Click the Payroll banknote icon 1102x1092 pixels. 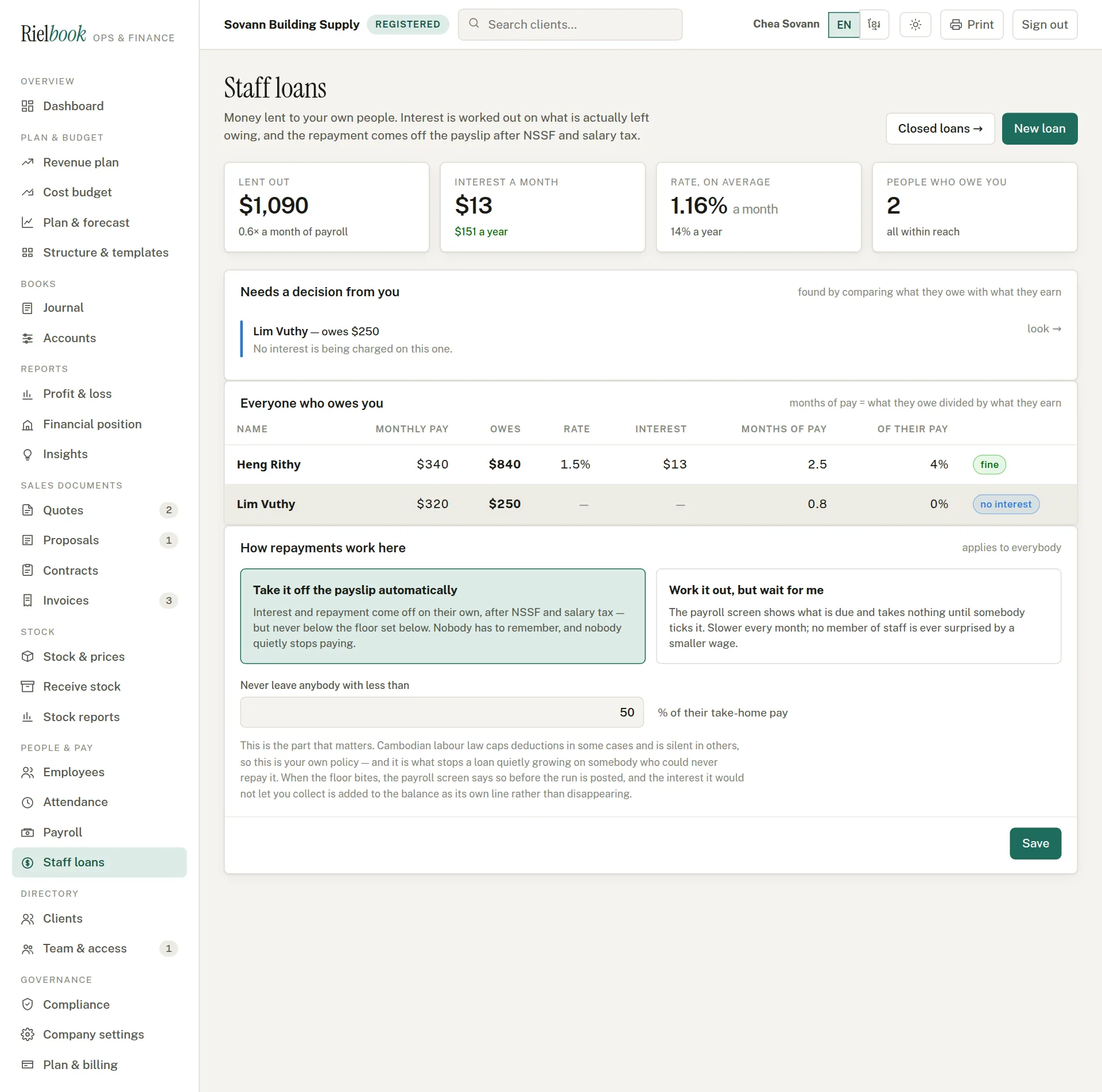coord(28,832)
